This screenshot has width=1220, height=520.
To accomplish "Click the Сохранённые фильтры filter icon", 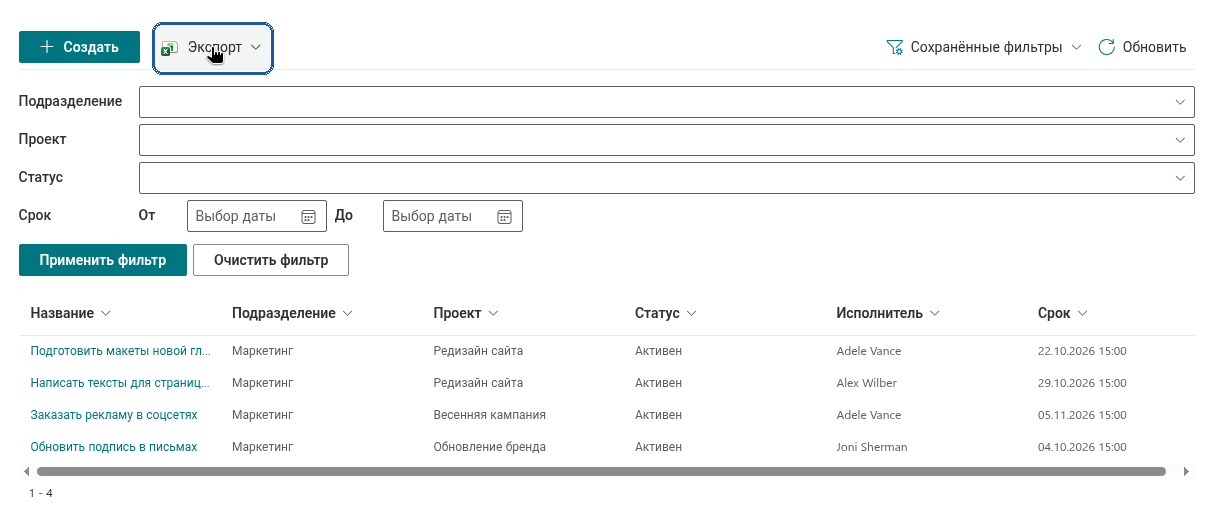I will coord(895,47).
